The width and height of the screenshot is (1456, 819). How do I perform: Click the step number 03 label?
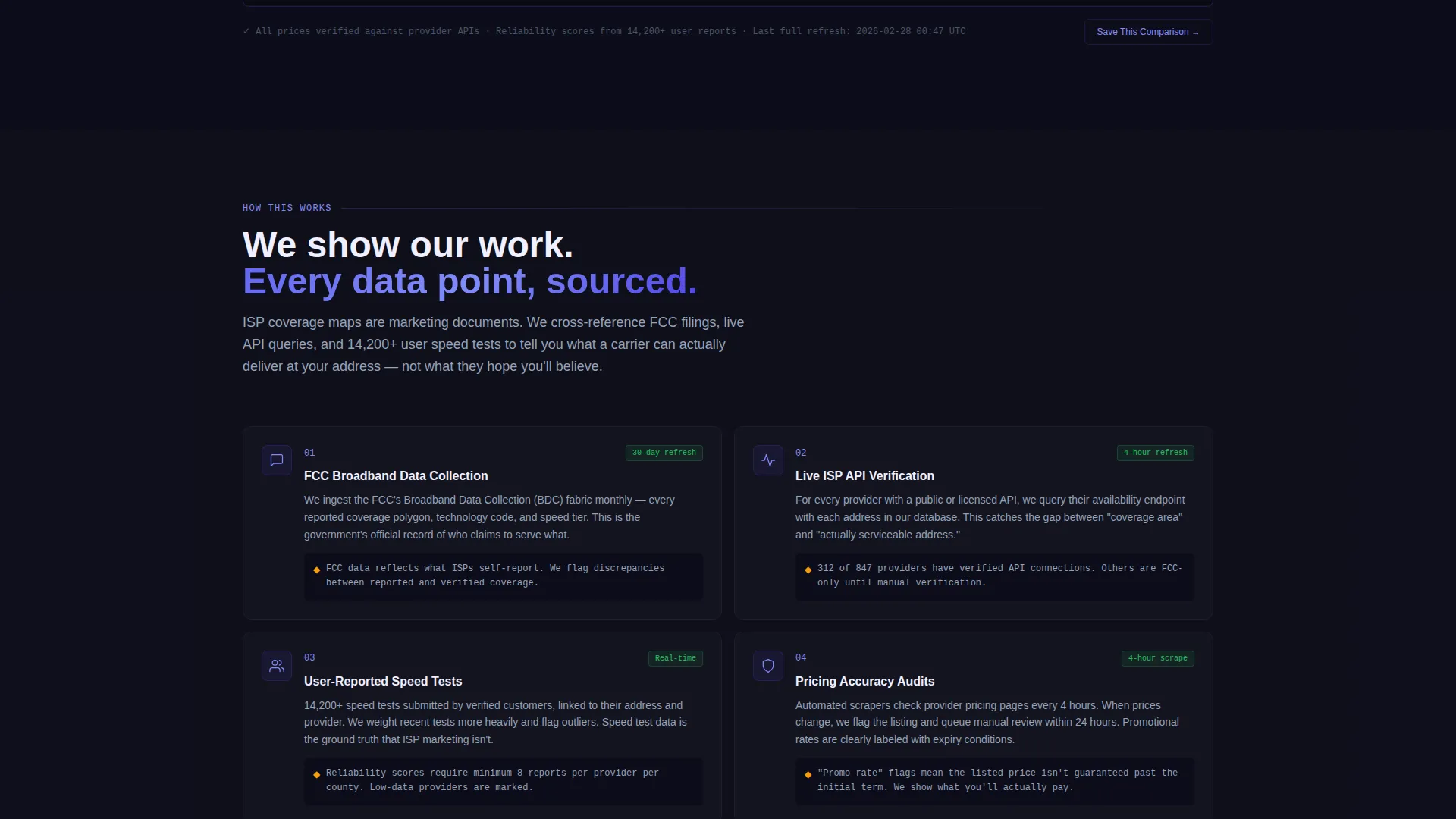[309, 657]
